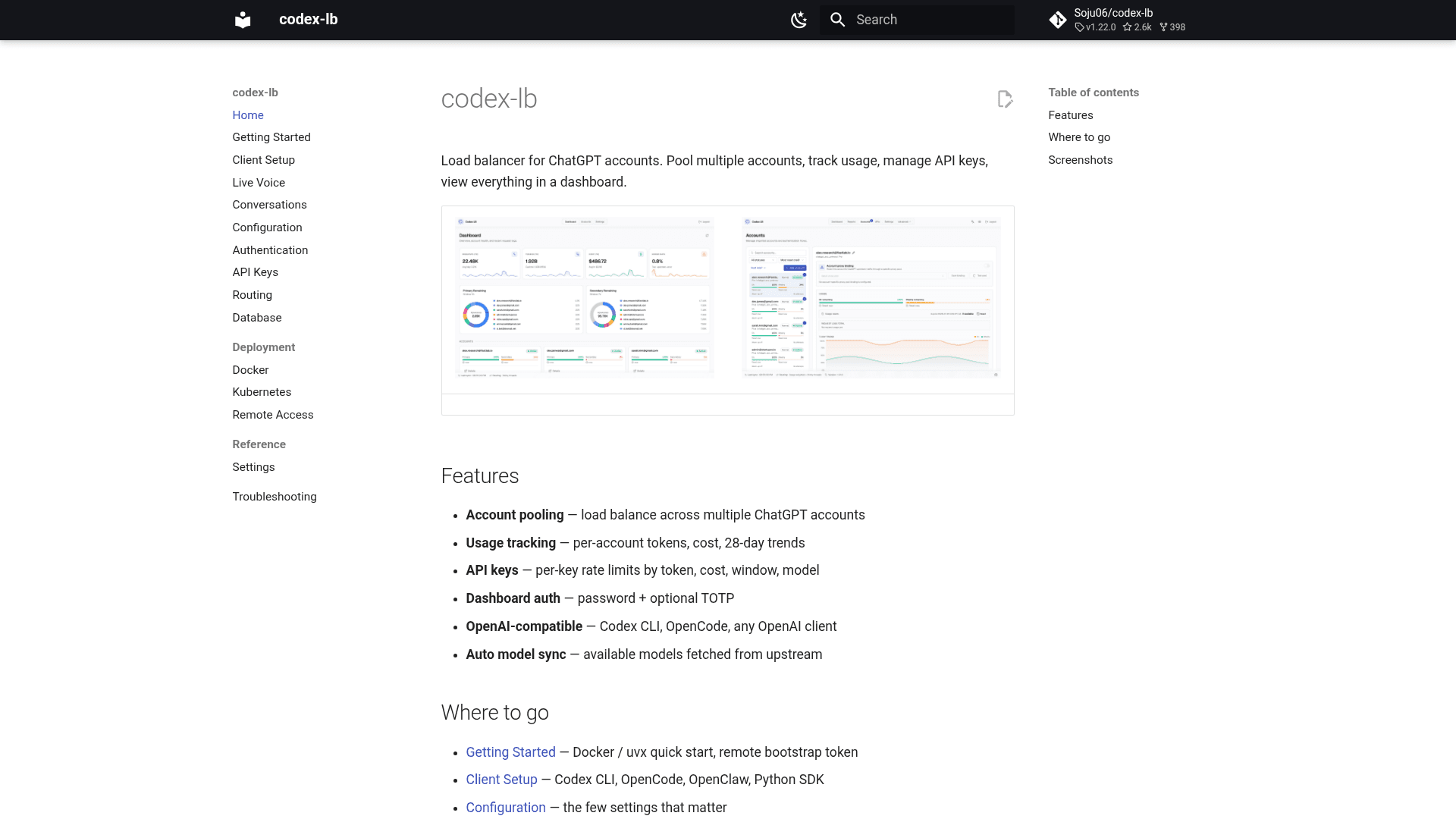This screenshot has width=1456, height=819.
Task: Click the codex-lb site title in header
Action: tap(309, 20)
